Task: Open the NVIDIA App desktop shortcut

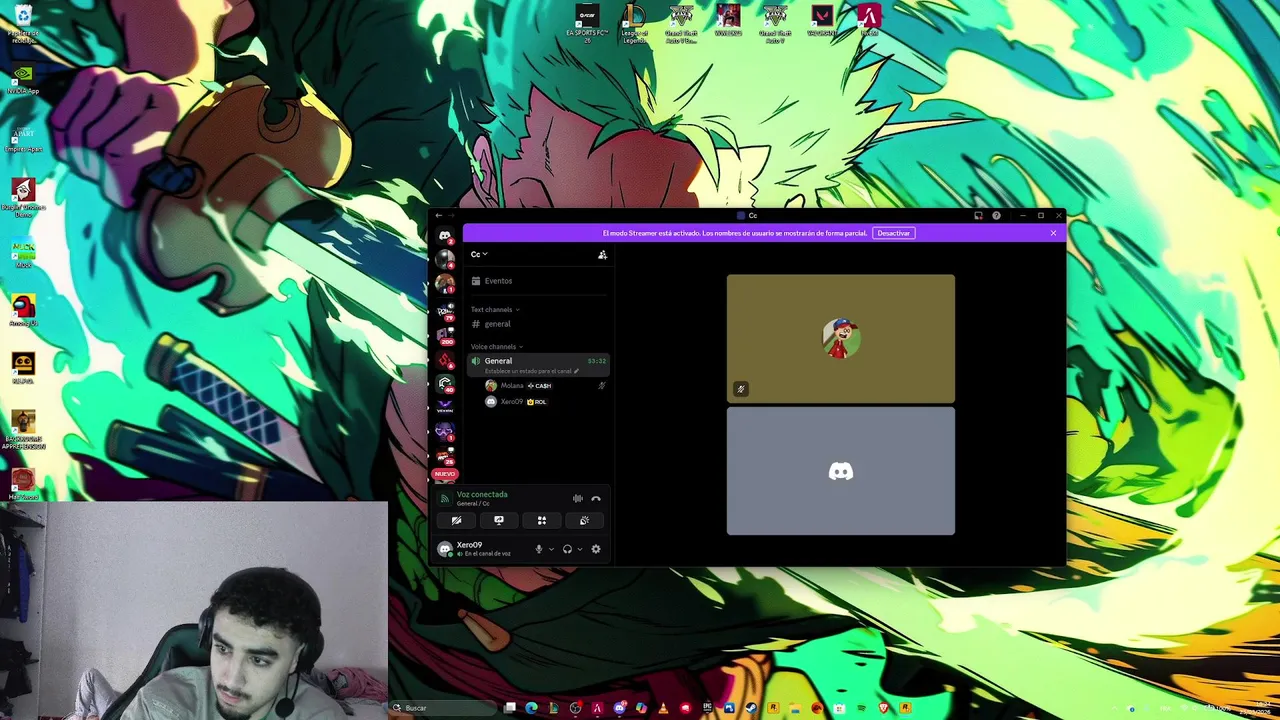Action: tap(23, 80)
